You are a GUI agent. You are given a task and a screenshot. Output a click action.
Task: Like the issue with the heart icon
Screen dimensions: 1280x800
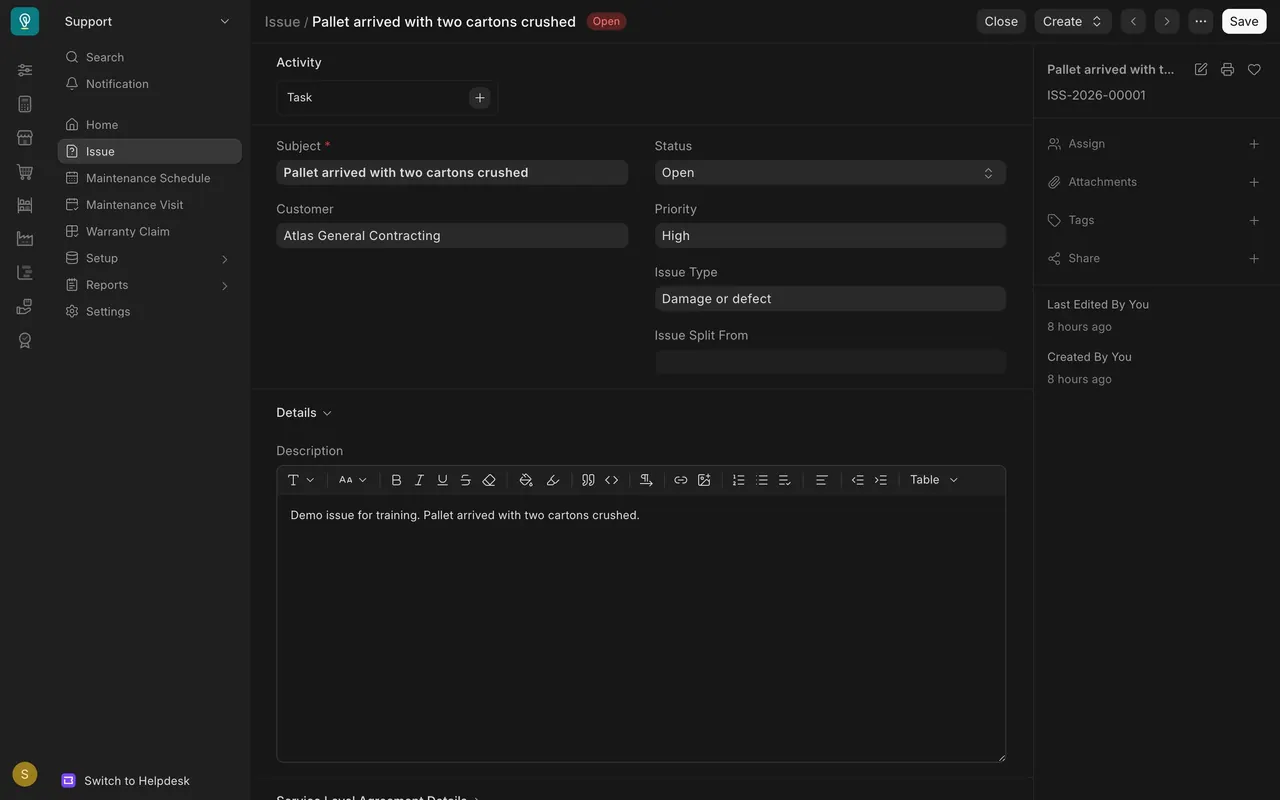pyautogui.click(x=1254, y=69)
